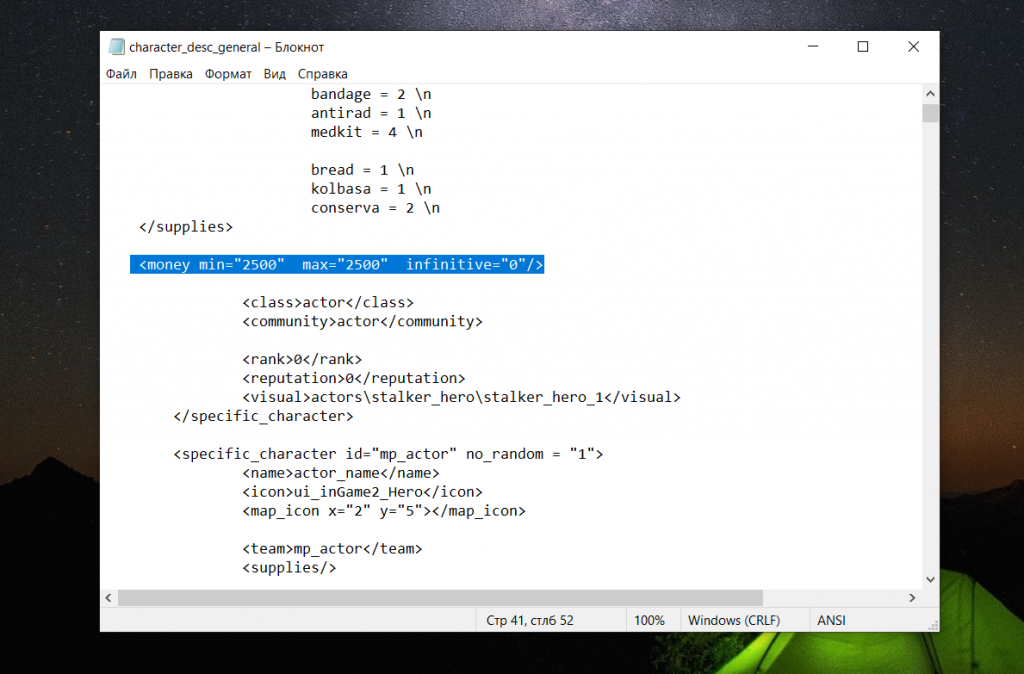The height and width of the screenshot is (674, 1024).
Task: Click the vertical scrollbar down arrow
Action: [x=931, y=579]
